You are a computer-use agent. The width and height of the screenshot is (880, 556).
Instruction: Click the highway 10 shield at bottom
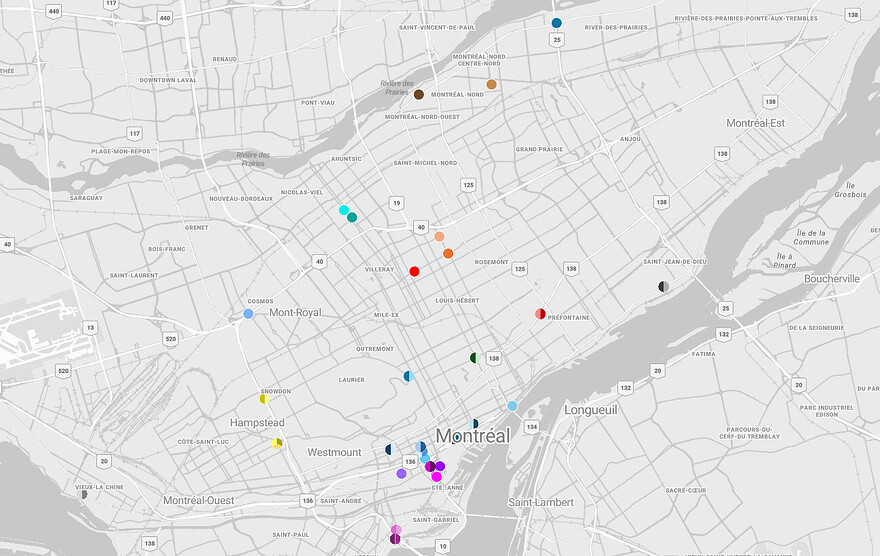click(x=443, y=545)
